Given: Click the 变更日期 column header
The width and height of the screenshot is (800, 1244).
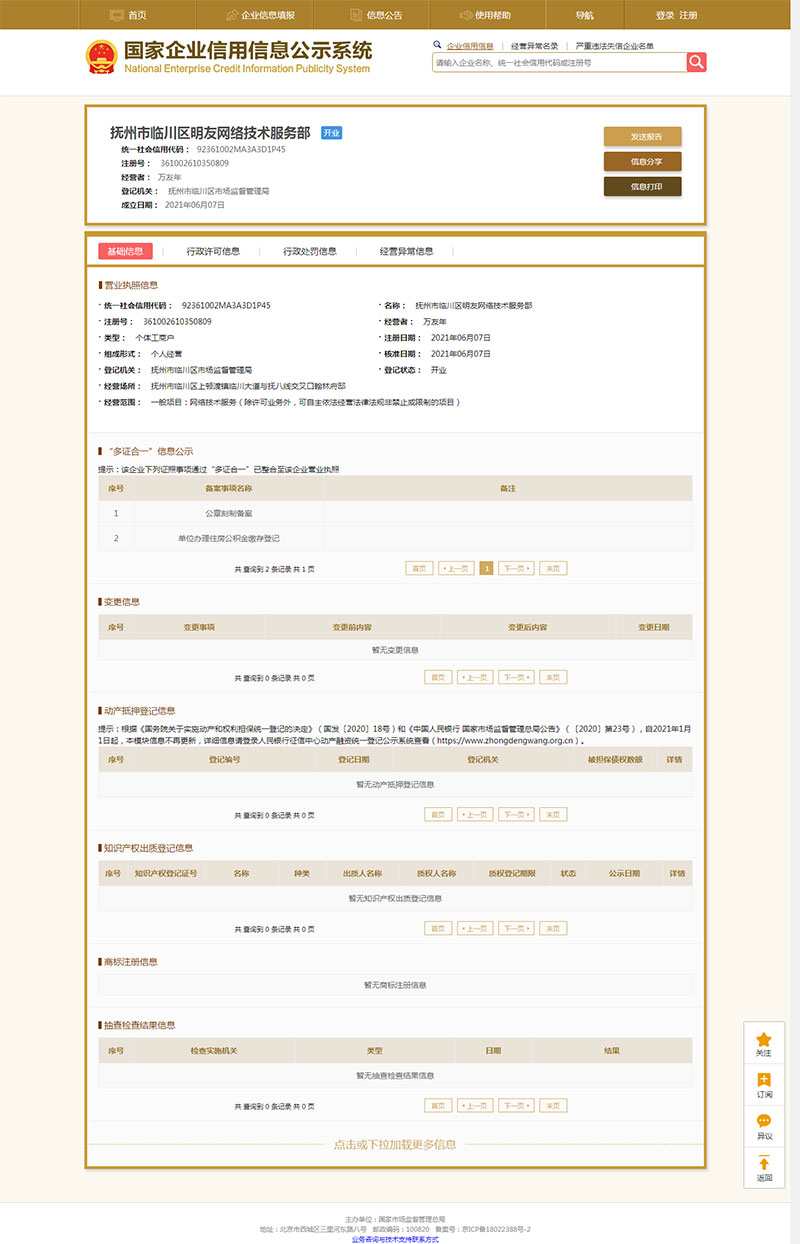Looking at the screenshot, I should coord(654,627).
